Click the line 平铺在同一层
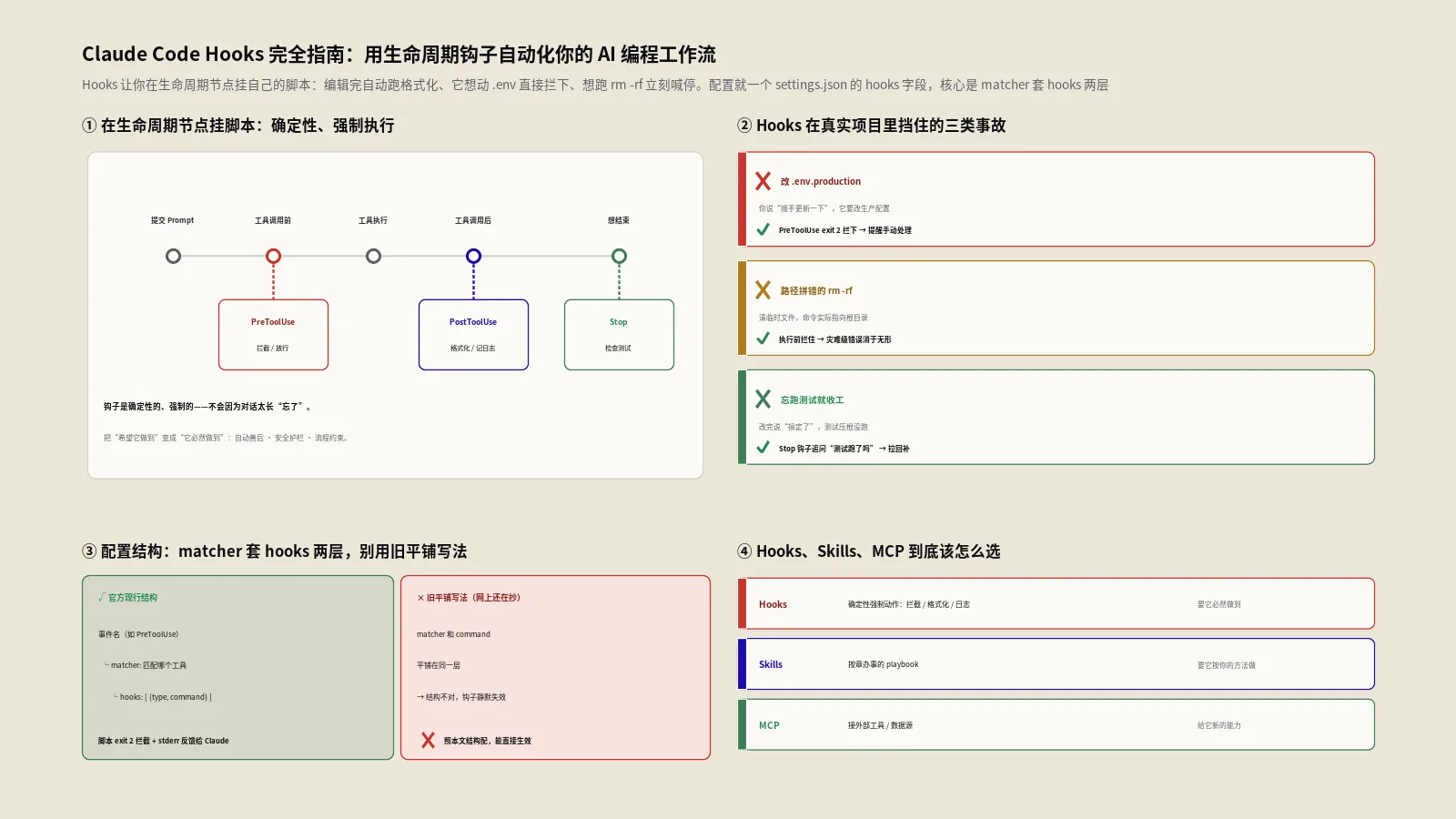 (439, 665)
